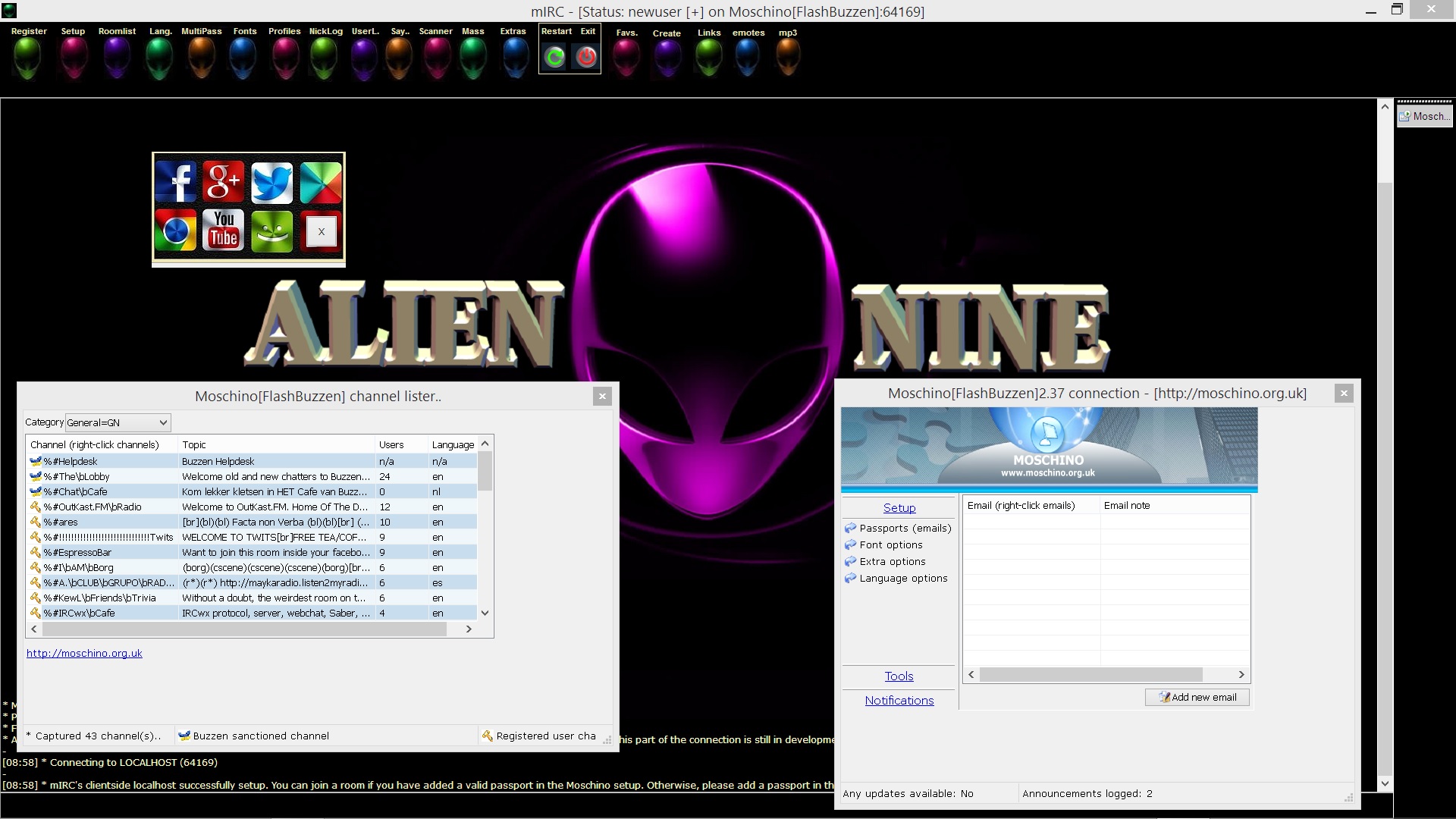Open the emotes alien icon
Viewport: 1456px width, 819px height.
click(748, 58)
